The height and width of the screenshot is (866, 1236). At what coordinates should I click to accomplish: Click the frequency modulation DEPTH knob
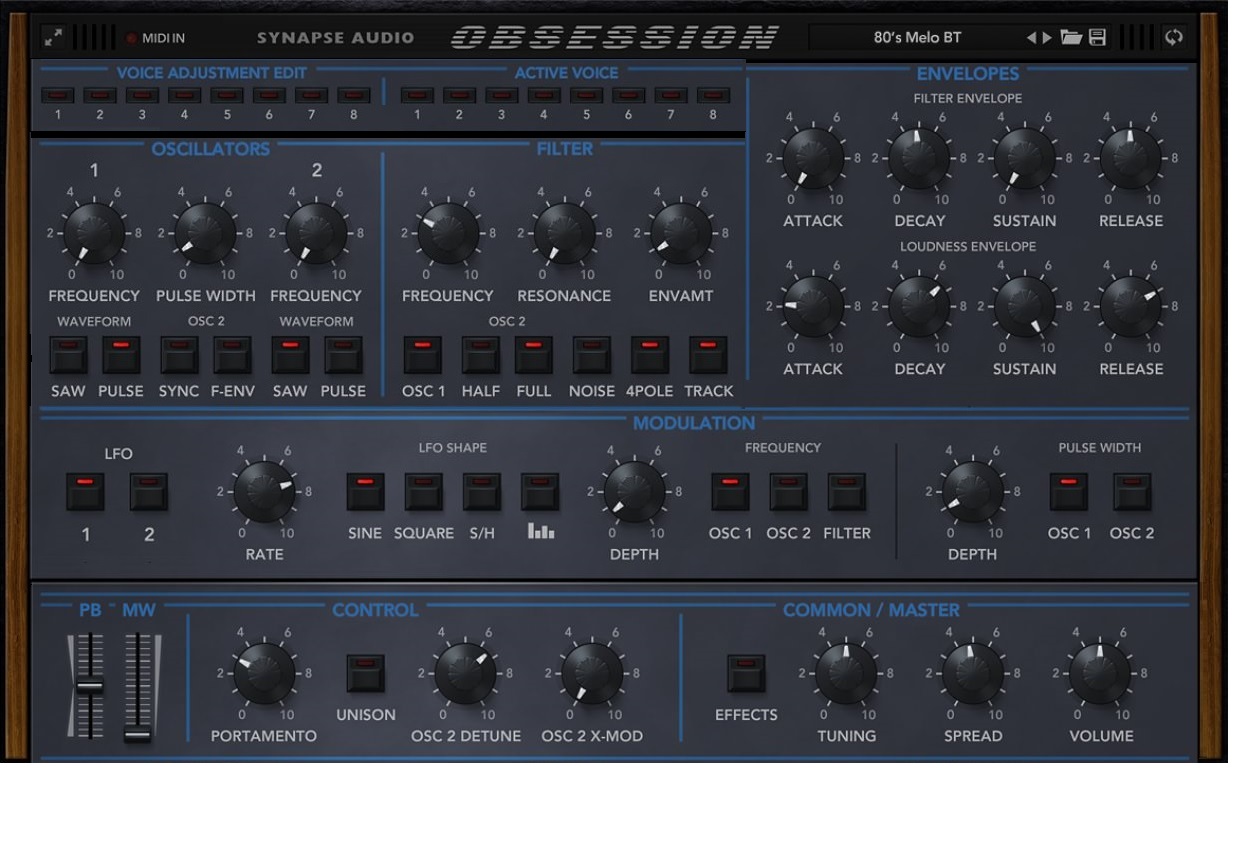[x=634, y=491]
